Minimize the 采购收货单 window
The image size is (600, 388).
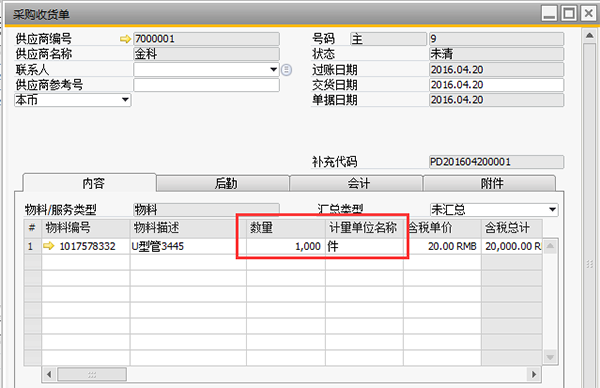click(549, 14)
